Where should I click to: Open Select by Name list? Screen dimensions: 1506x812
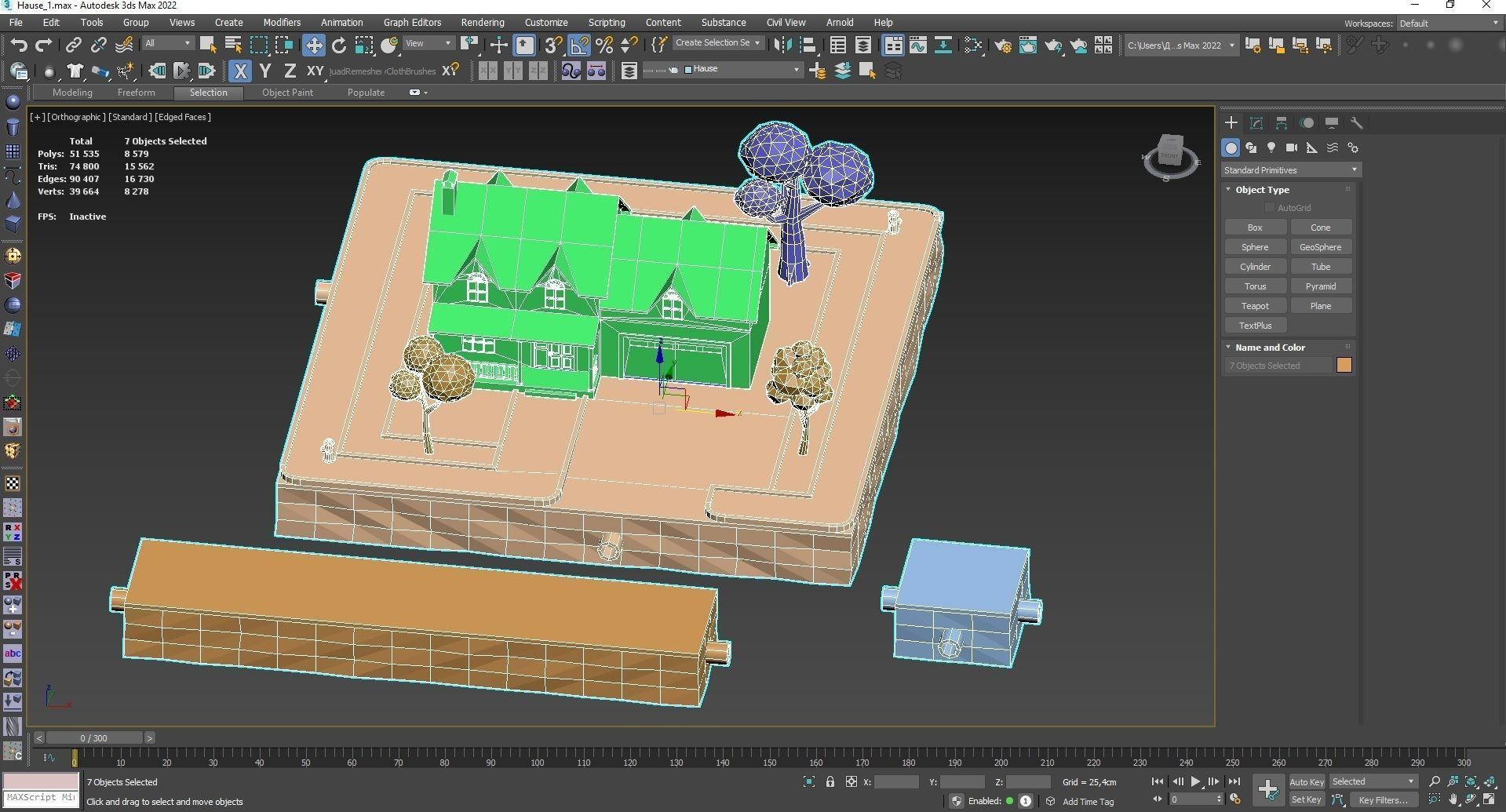(x=233, y=45)
